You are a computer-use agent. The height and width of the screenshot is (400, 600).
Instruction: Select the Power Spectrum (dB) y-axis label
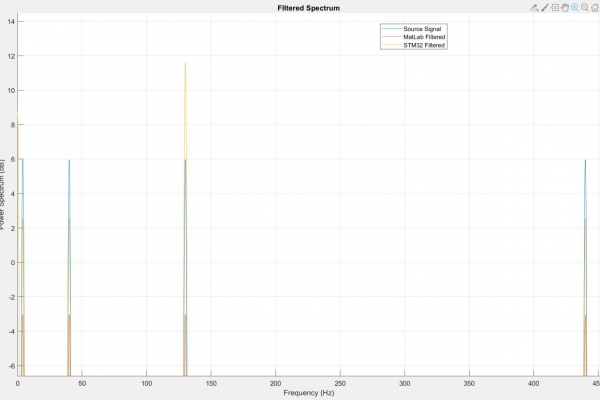[2, 194]
